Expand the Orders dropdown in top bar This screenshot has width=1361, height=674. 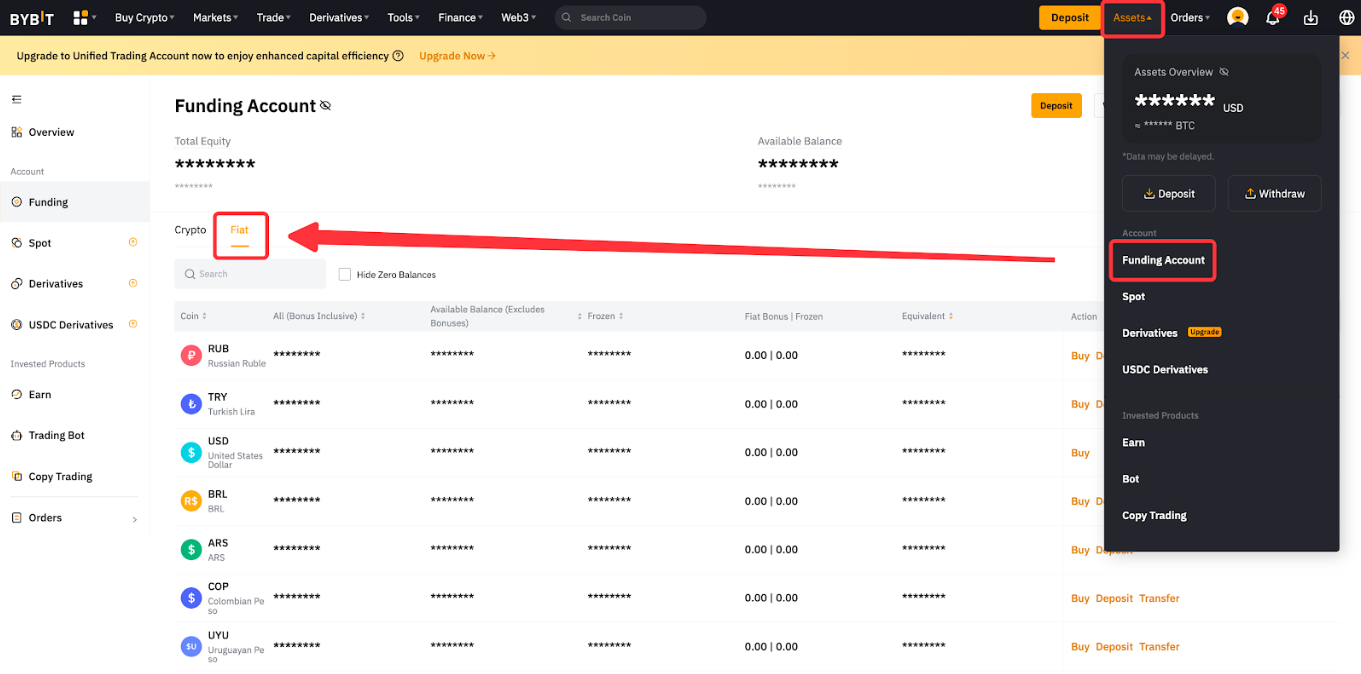click(x=1190, y=18)
